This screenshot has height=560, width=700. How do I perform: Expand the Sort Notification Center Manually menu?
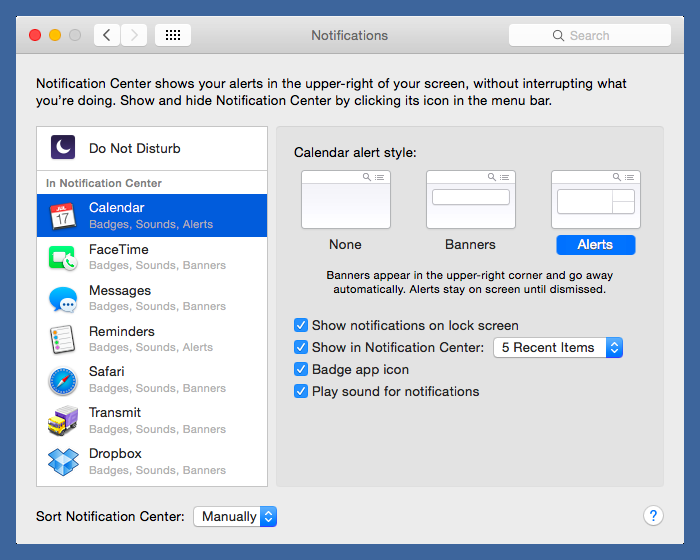[235, 516]
